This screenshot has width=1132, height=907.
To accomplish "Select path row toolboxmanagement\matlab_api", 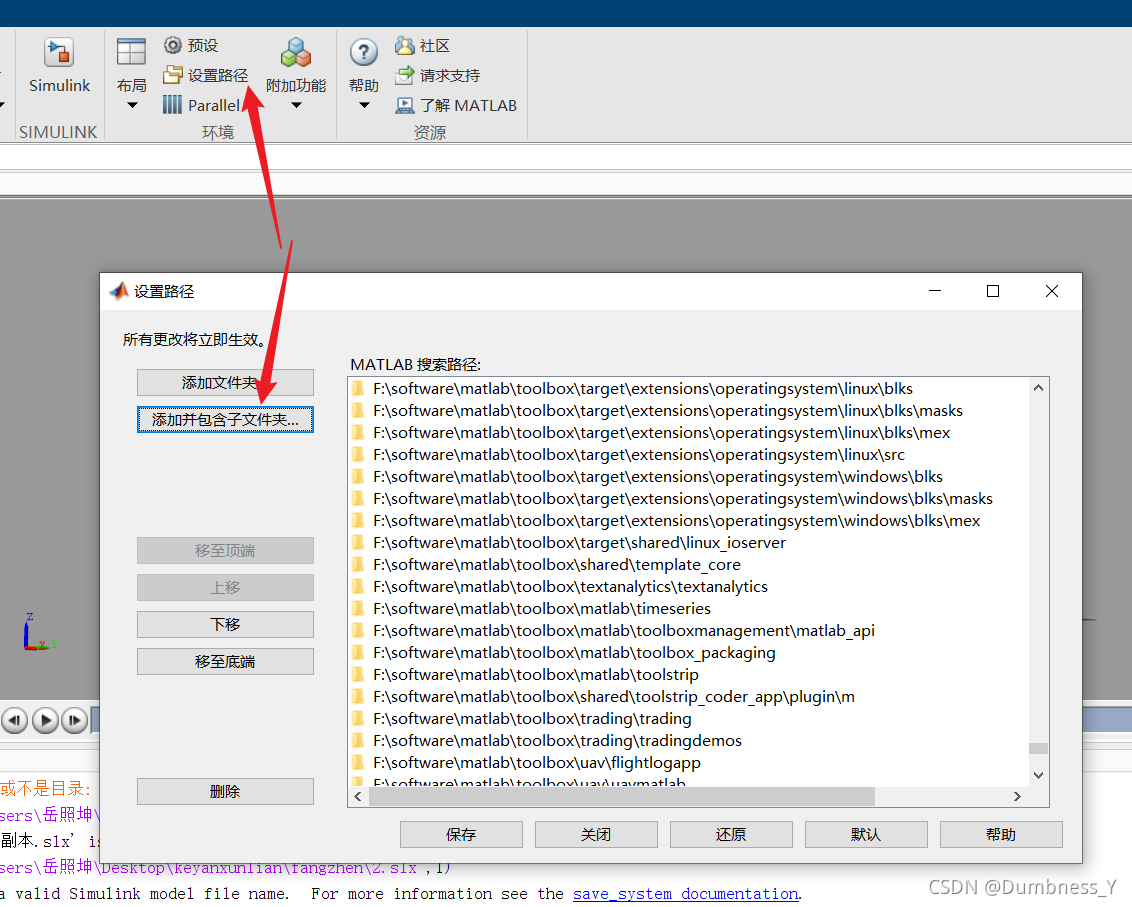I will point(689,631).
